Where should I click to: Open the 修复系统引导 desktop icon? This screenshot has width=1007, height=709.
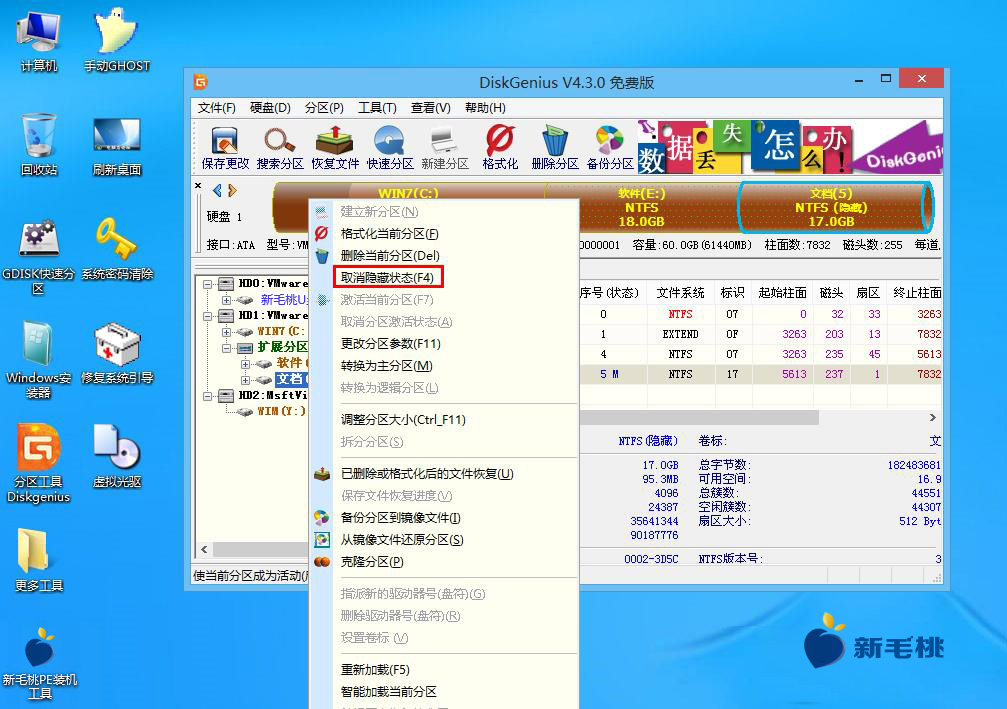[116, 353]
